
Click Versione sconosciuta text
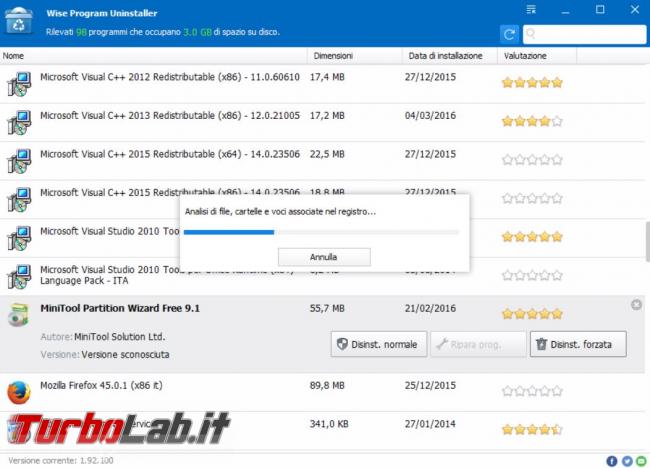click(126, 355)
